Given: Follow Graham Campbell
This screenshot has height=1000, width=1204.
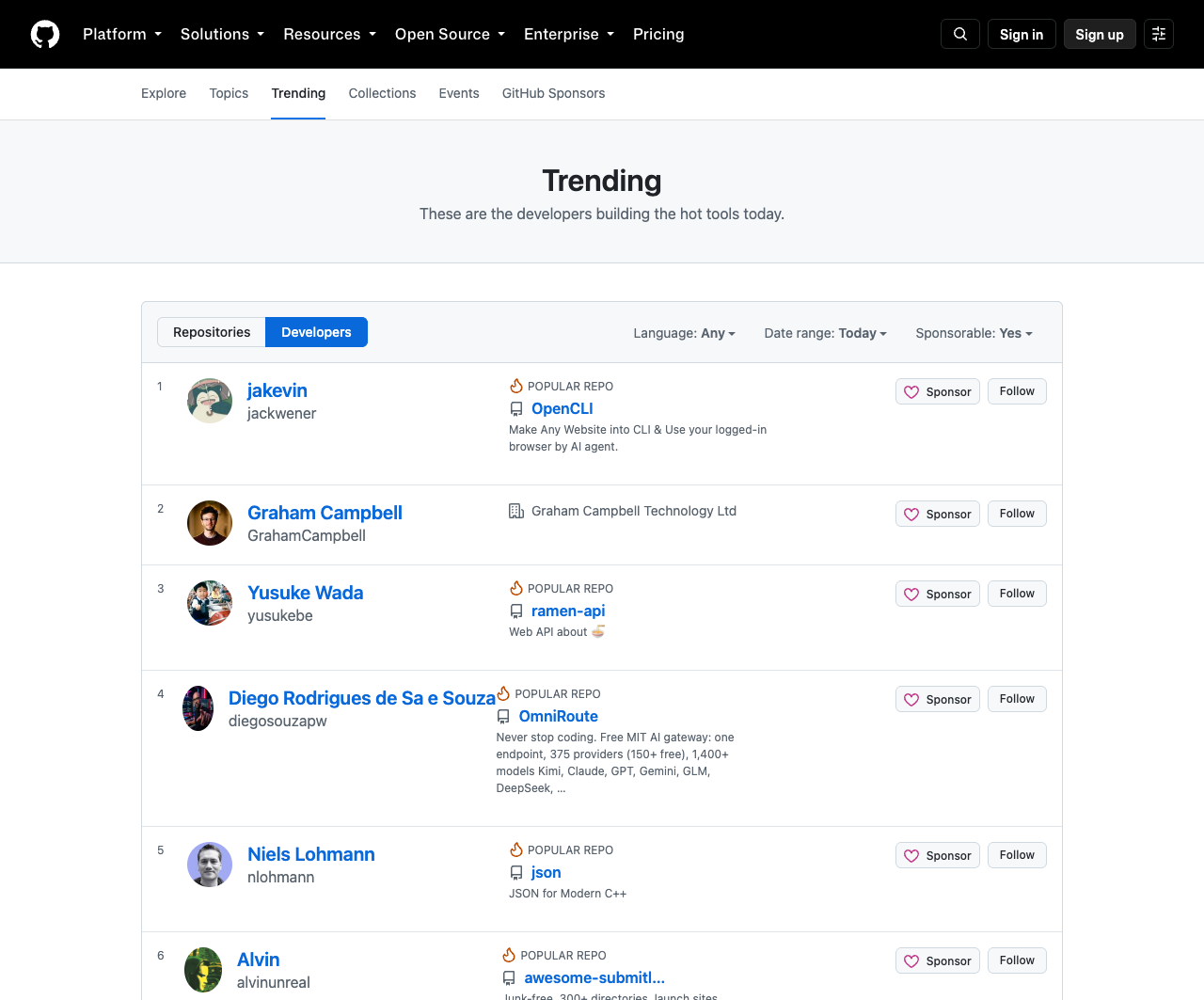Looking at the screenshot, I should point(1017,514).
